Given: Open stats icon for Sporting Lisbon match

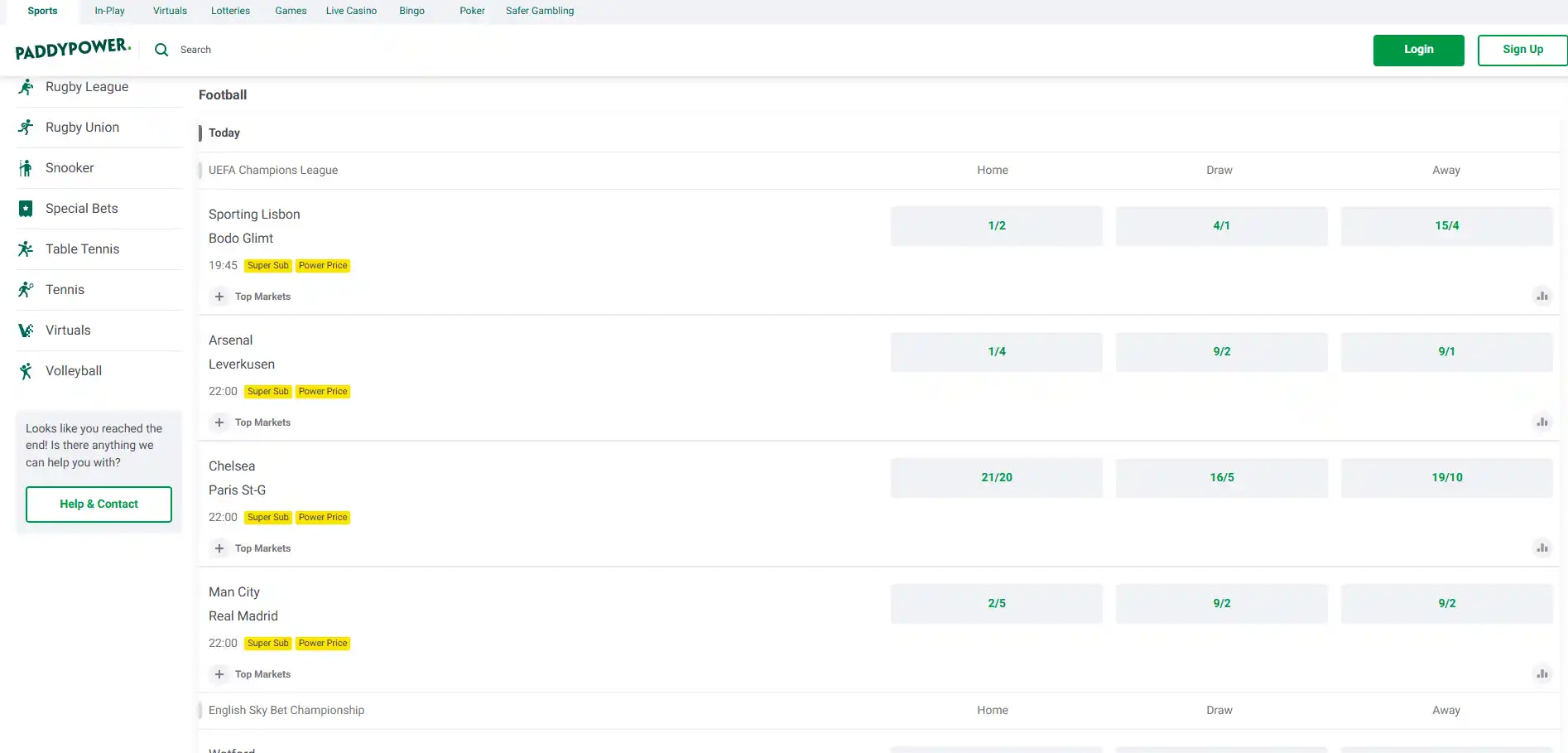Looking at the screenshot, I should point(1542,296).
